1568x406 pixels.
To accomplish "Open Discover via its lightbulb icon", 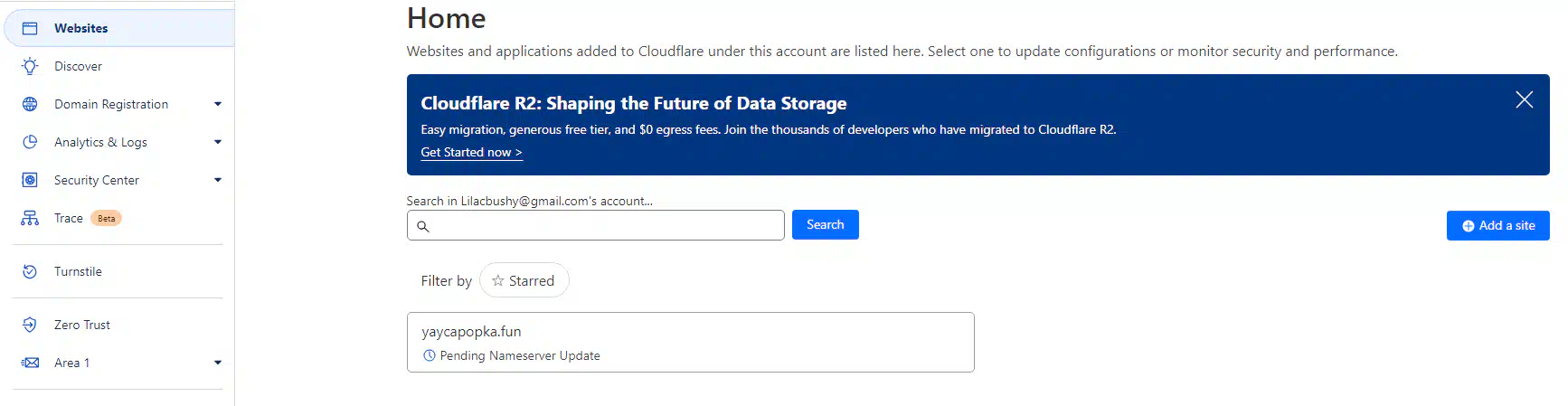I will click(30, 66).
